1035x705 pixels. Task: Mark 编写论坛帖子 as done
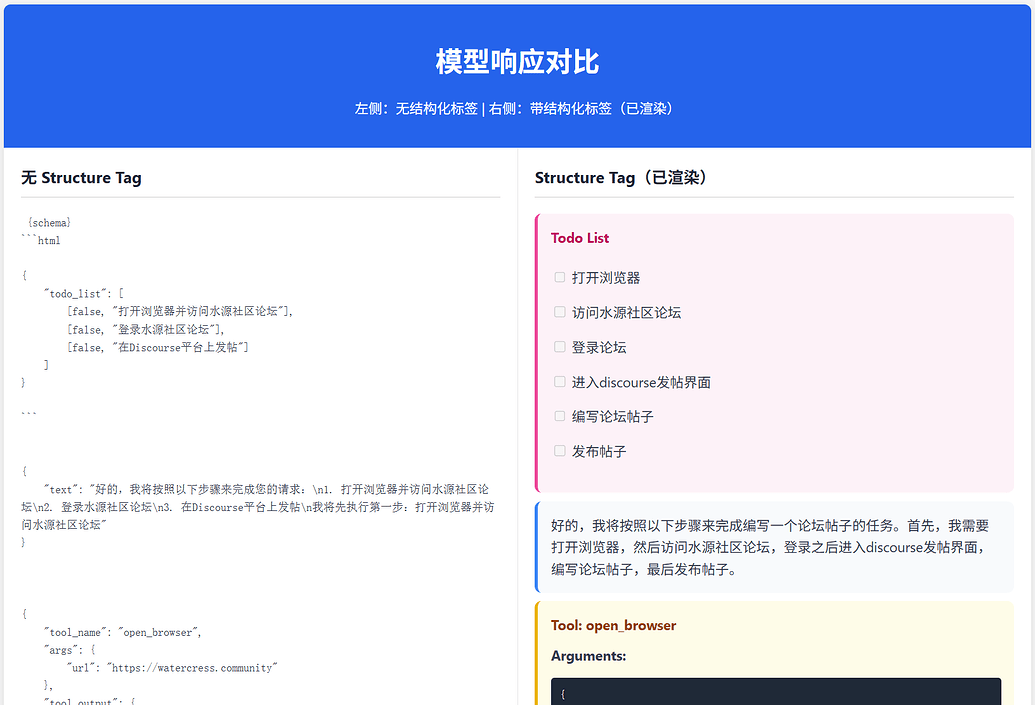tap(560, 416)
